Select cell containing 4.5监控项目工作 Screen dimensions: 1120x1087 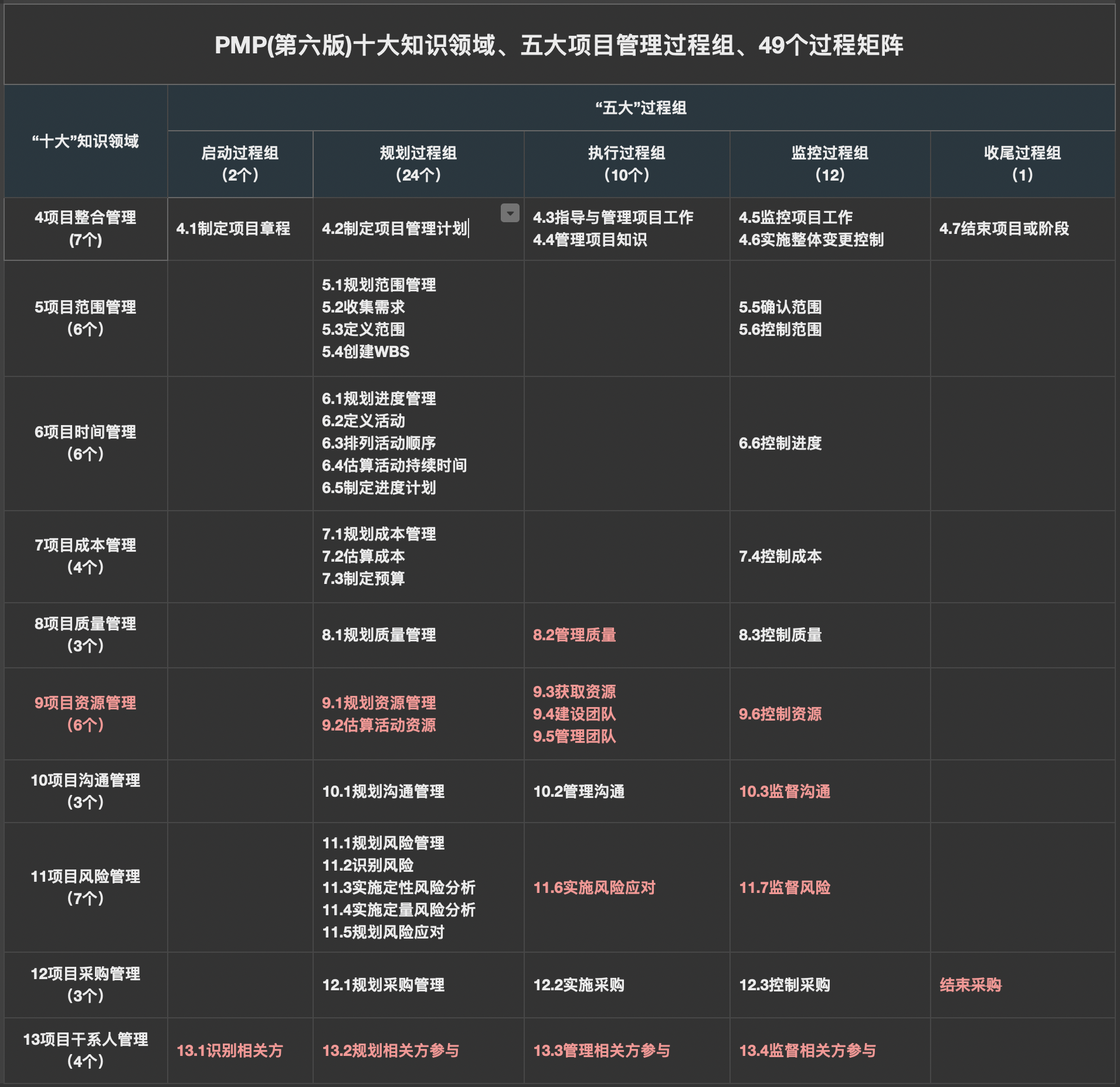(830, 229)
